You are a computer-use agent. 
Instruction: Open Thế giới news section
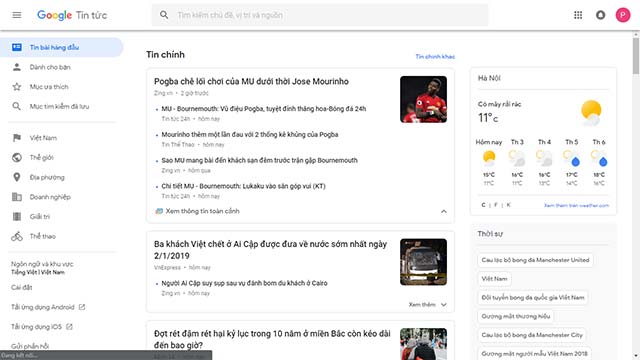click(x=41, y=158)
